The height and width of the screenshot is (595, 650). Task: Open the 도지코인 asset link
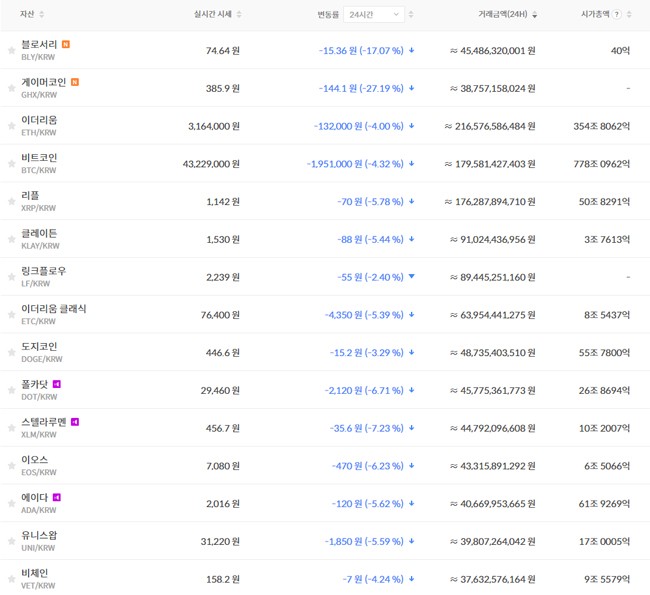coord(39,346)
